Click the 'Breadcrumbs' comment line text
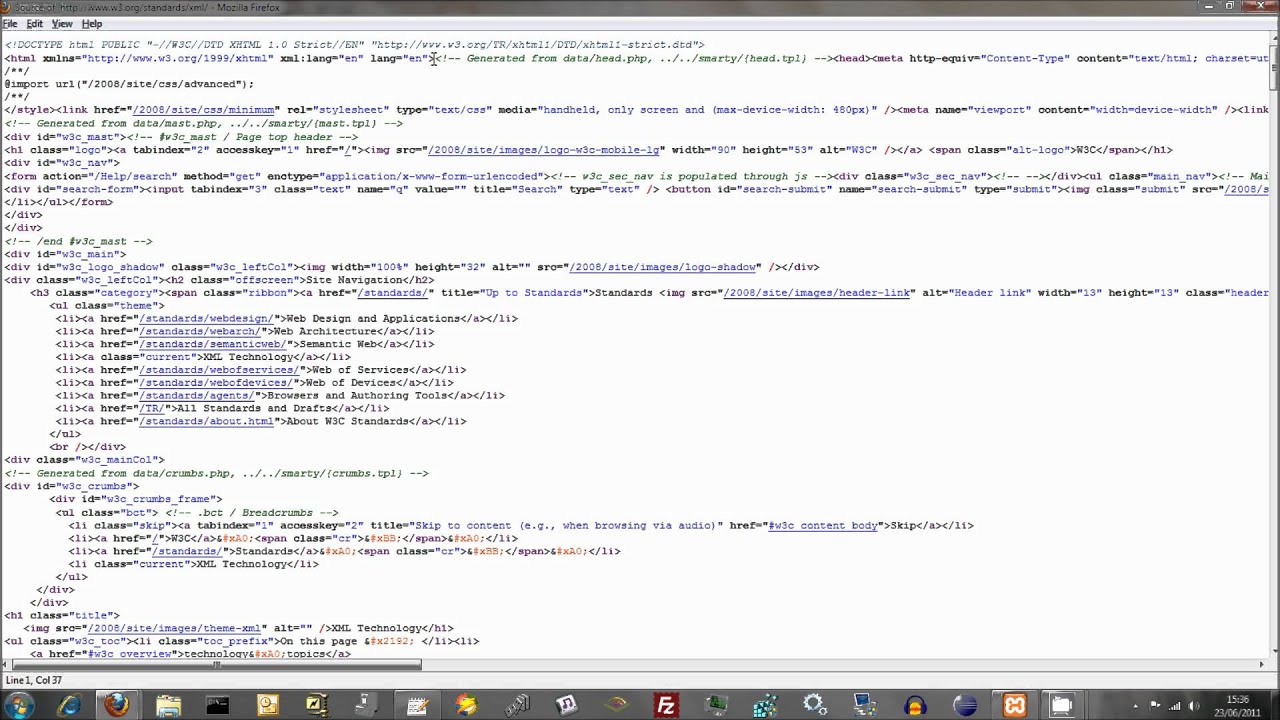 pyautogui.click(x=252, y=512)
